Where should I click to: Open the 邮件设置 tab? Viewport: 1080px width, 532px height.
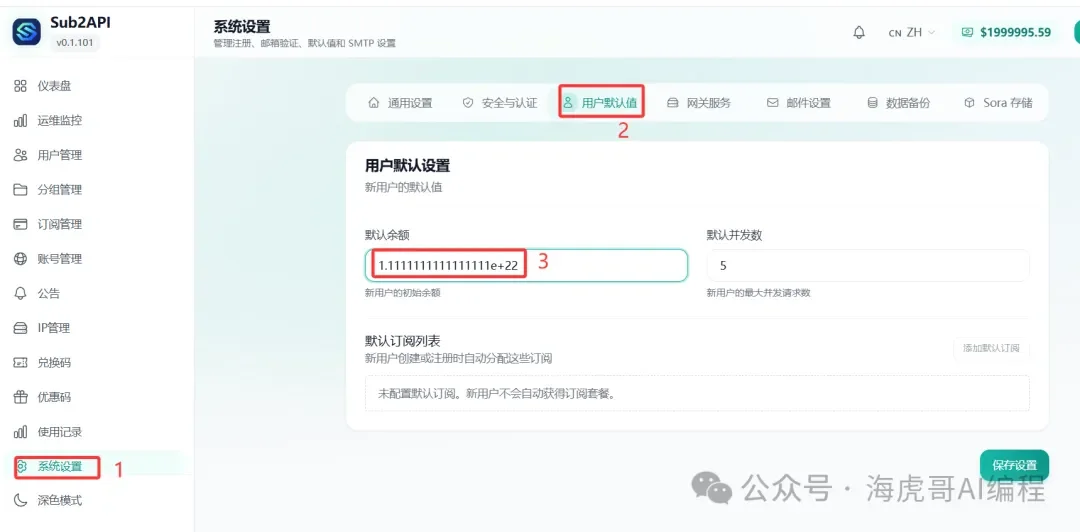point(798,103)
